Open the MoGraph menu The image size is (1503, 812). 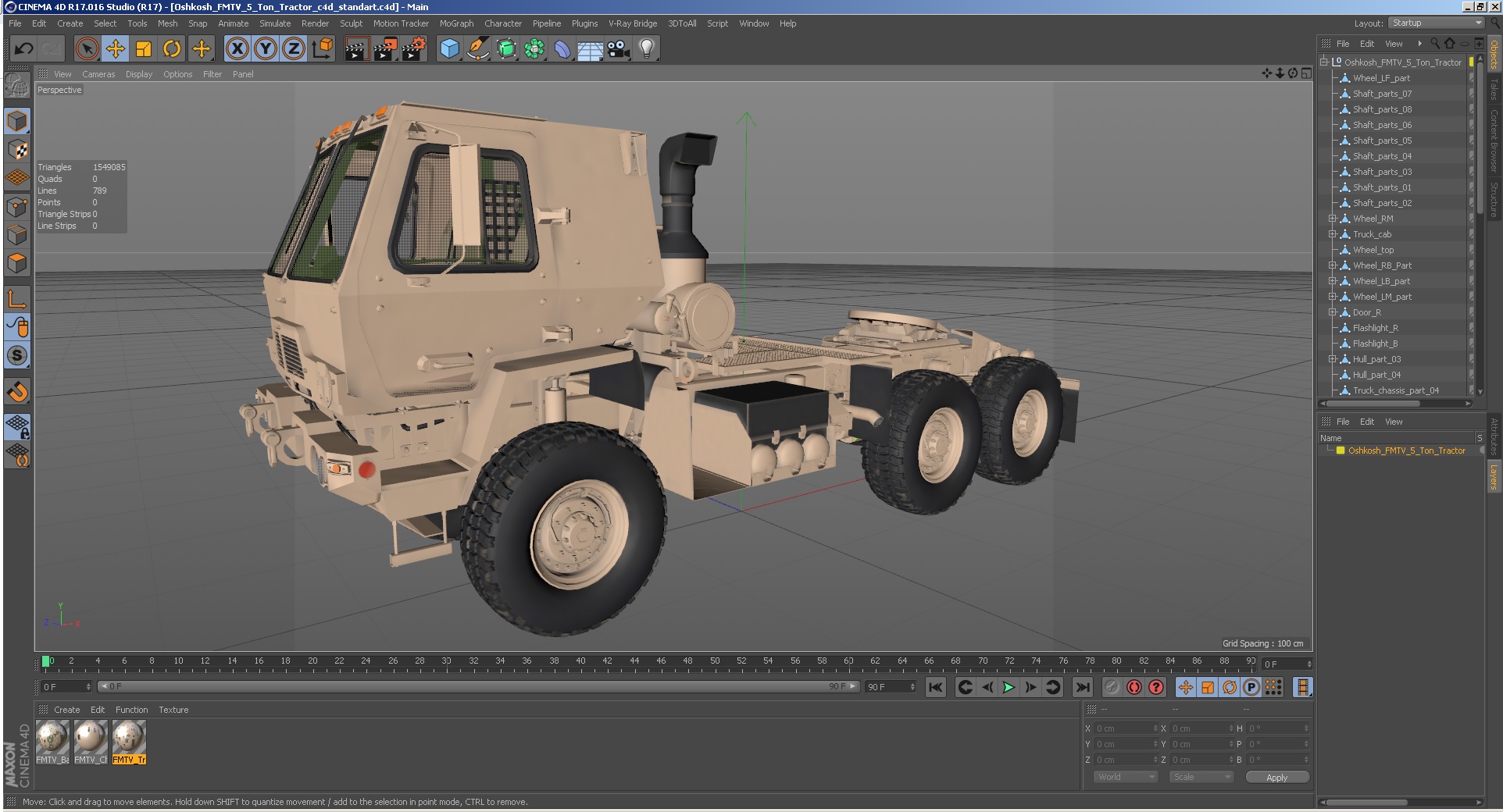[x=456, y=23]
